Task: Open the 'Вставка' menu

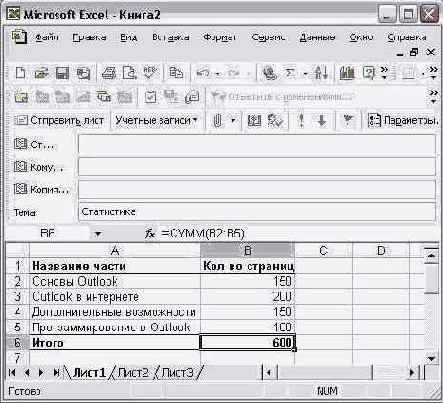Action: [x=171, y=37]
